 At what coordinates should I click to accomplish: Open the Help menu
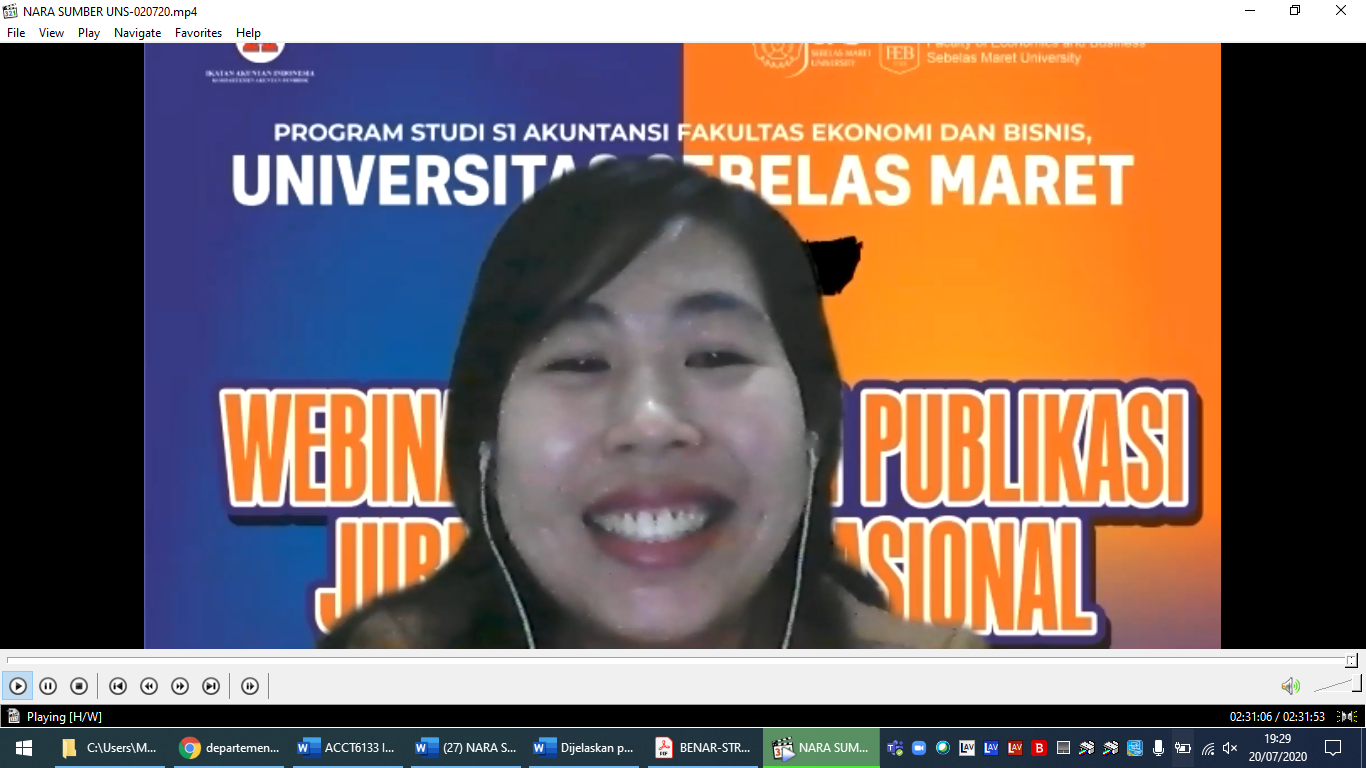tap(248, 33)
